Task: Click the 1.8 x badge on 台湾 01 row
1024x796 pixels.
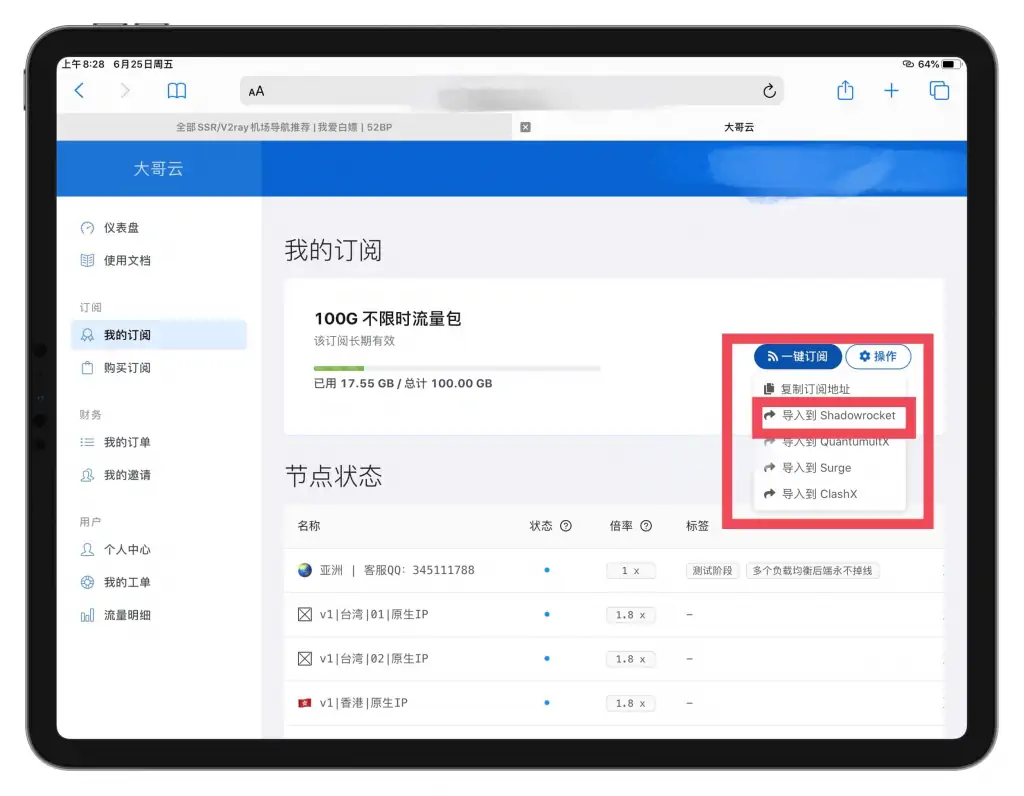Action: (x=630, y=615)
